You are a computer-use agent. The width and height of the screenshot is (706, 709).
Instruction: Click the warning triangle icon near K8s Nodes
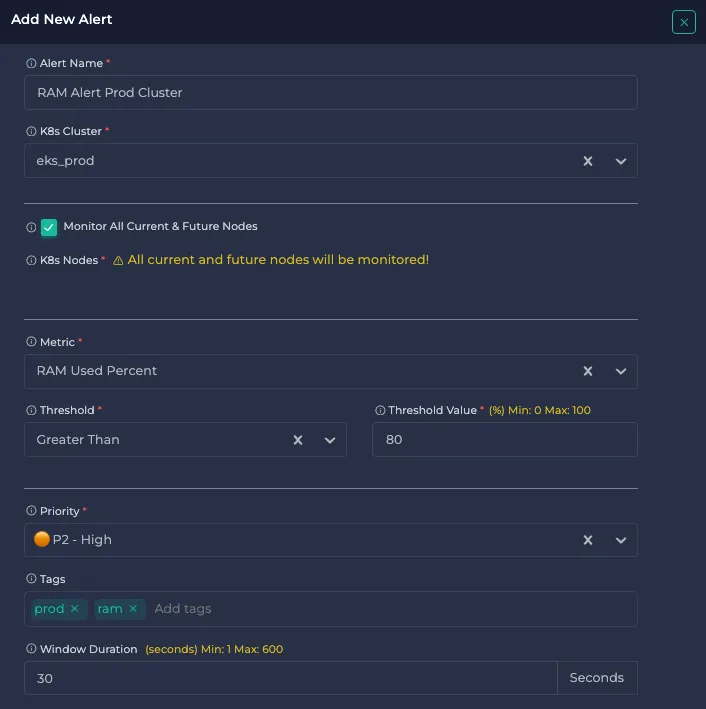click(118, 260)
